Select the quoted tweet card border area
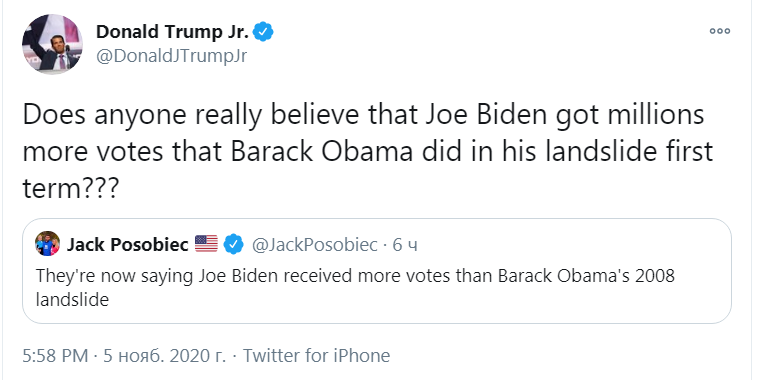 377,271
